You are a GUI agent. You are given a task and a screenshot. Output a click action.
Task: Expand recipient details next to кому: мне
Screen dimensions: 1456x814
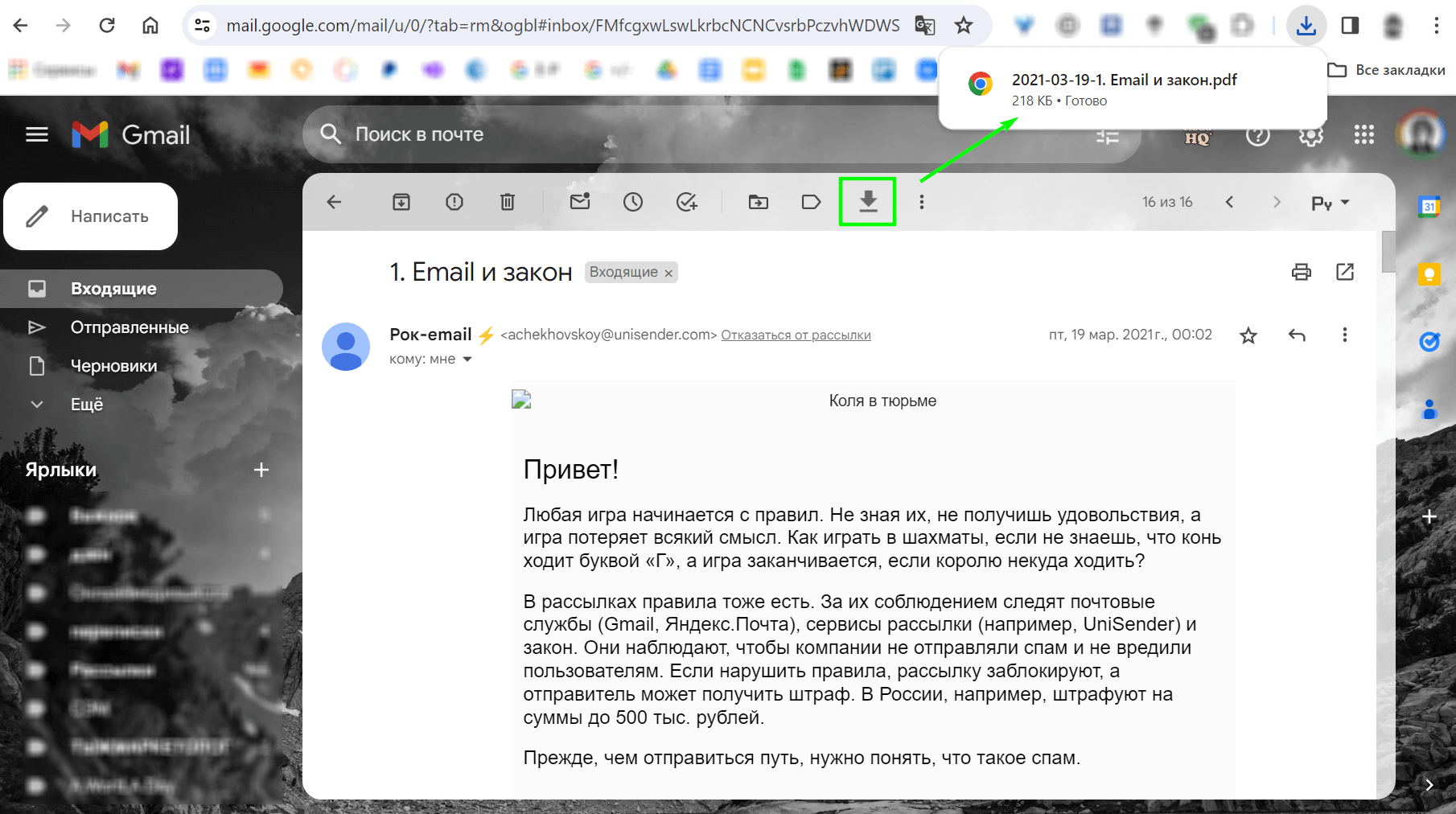(x=467, y=360)
